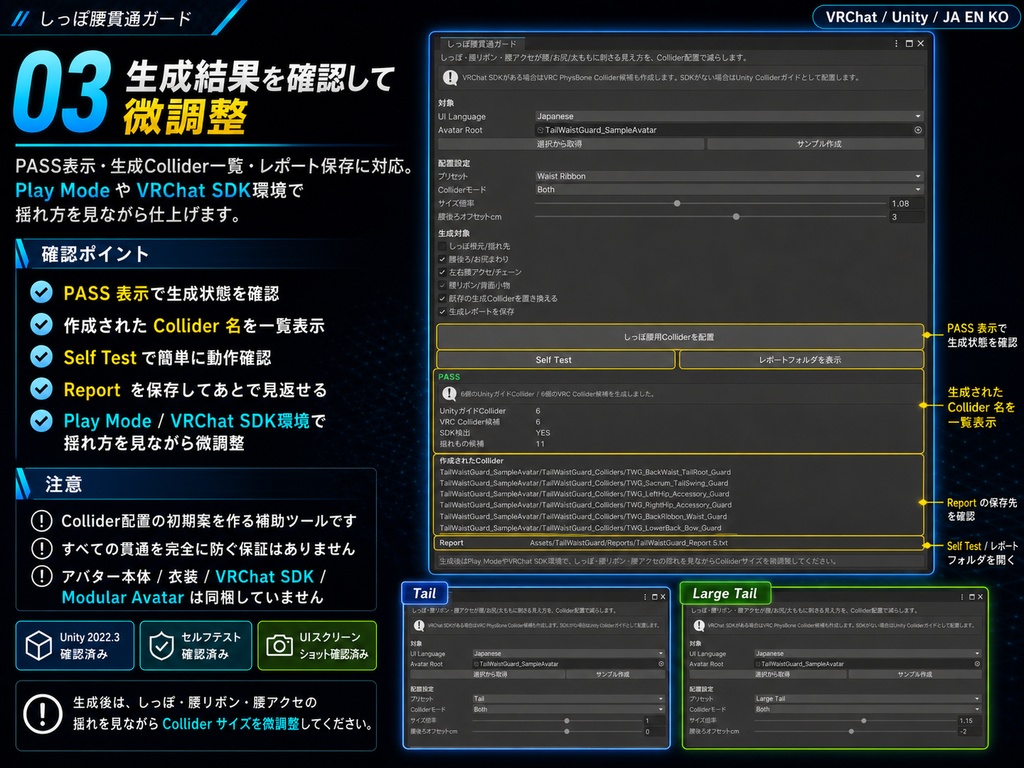Click the 腰後ろオフセットcm value field showing 3
Viewport: 1024px width, 768px height.
click(906, 217)
